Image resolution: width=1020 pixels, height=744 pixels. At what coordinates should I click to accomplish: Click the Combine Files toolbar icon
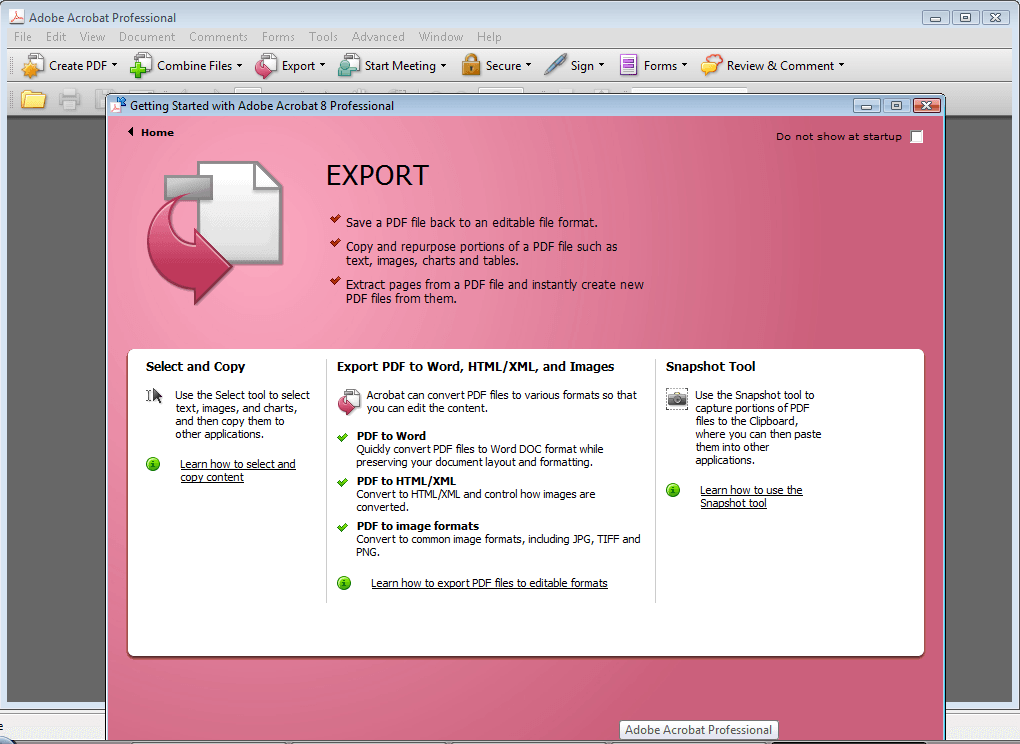pyautogui.click(x=141, y=66)
